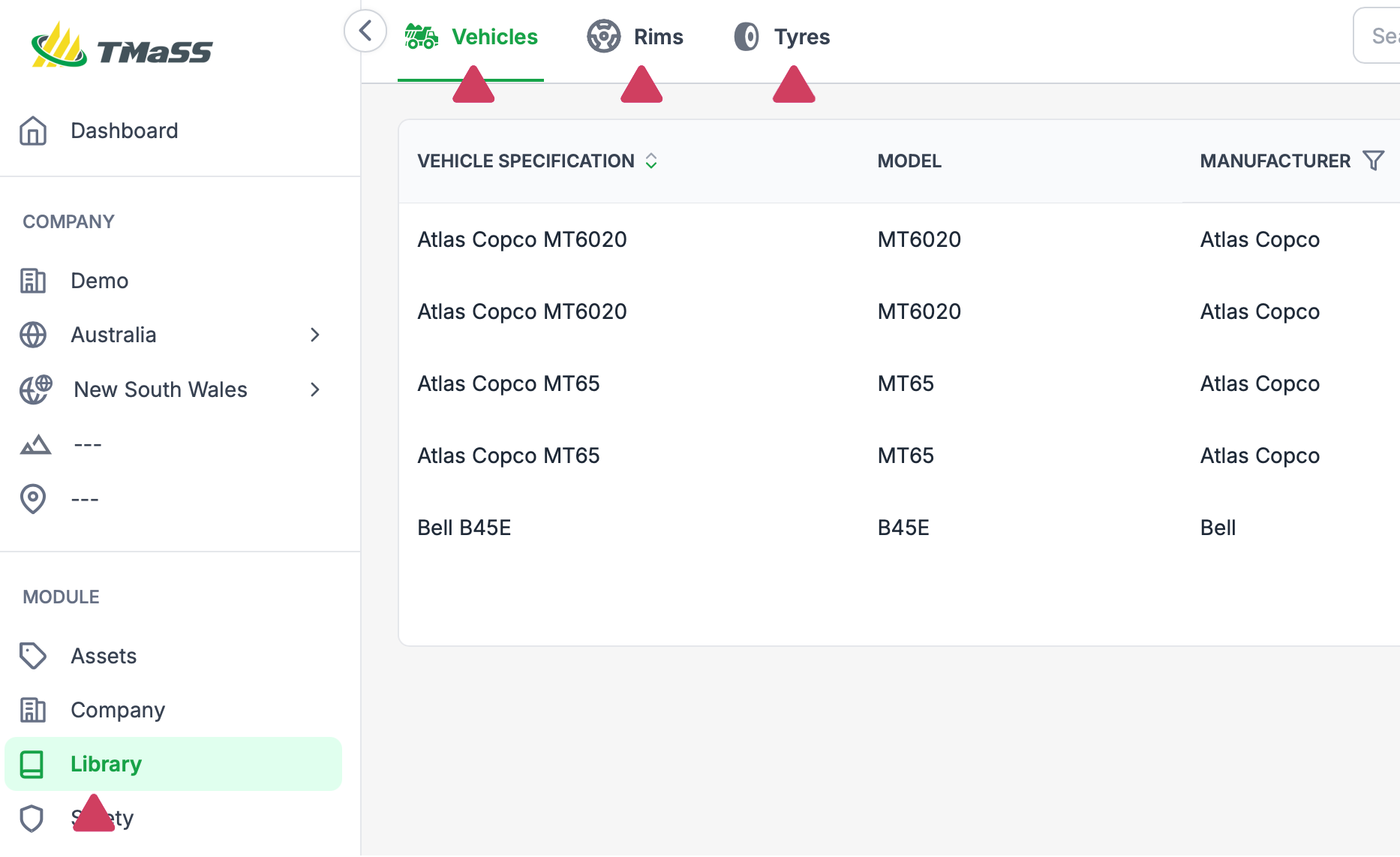The height and width of the screenshot is (857, 1400).
Task: Click the location pin icon
Action: (x=33, y=499)
